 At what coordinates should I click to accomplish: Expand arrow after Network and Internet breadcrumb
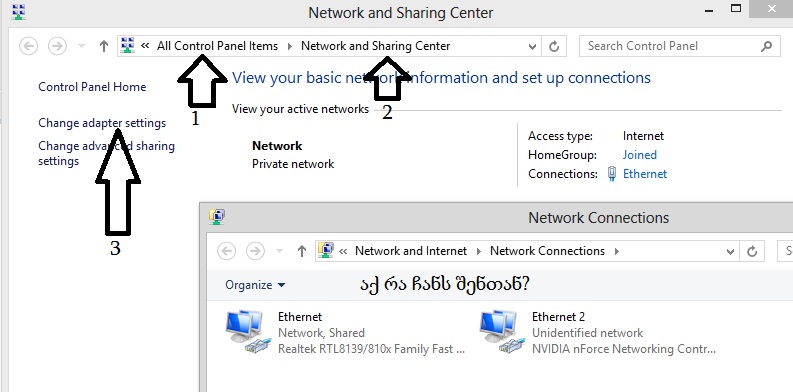click(x=478, y=251)
